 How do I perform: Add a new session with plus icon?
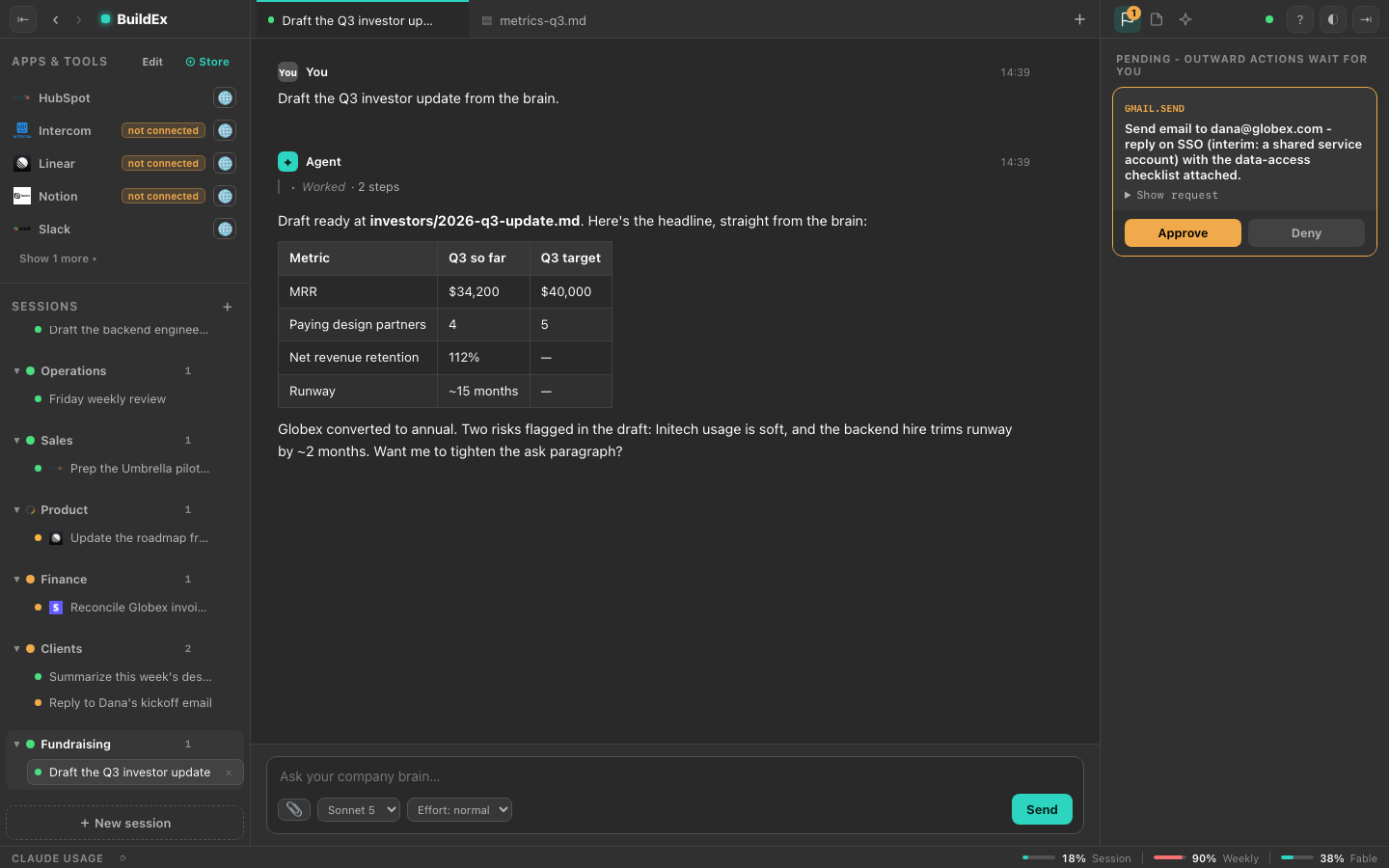(228, 307)
